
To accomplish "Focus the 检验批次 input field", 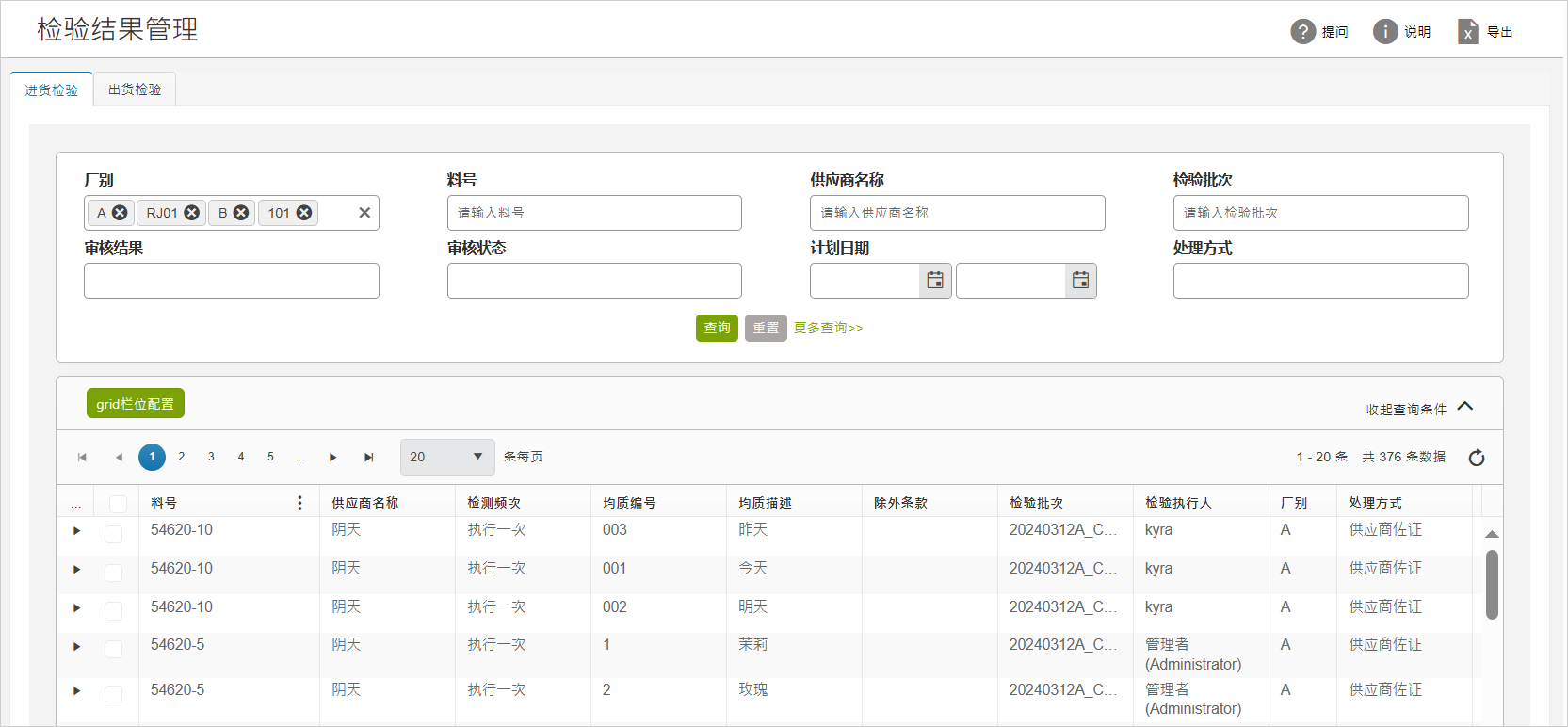I will [1320, 213].
